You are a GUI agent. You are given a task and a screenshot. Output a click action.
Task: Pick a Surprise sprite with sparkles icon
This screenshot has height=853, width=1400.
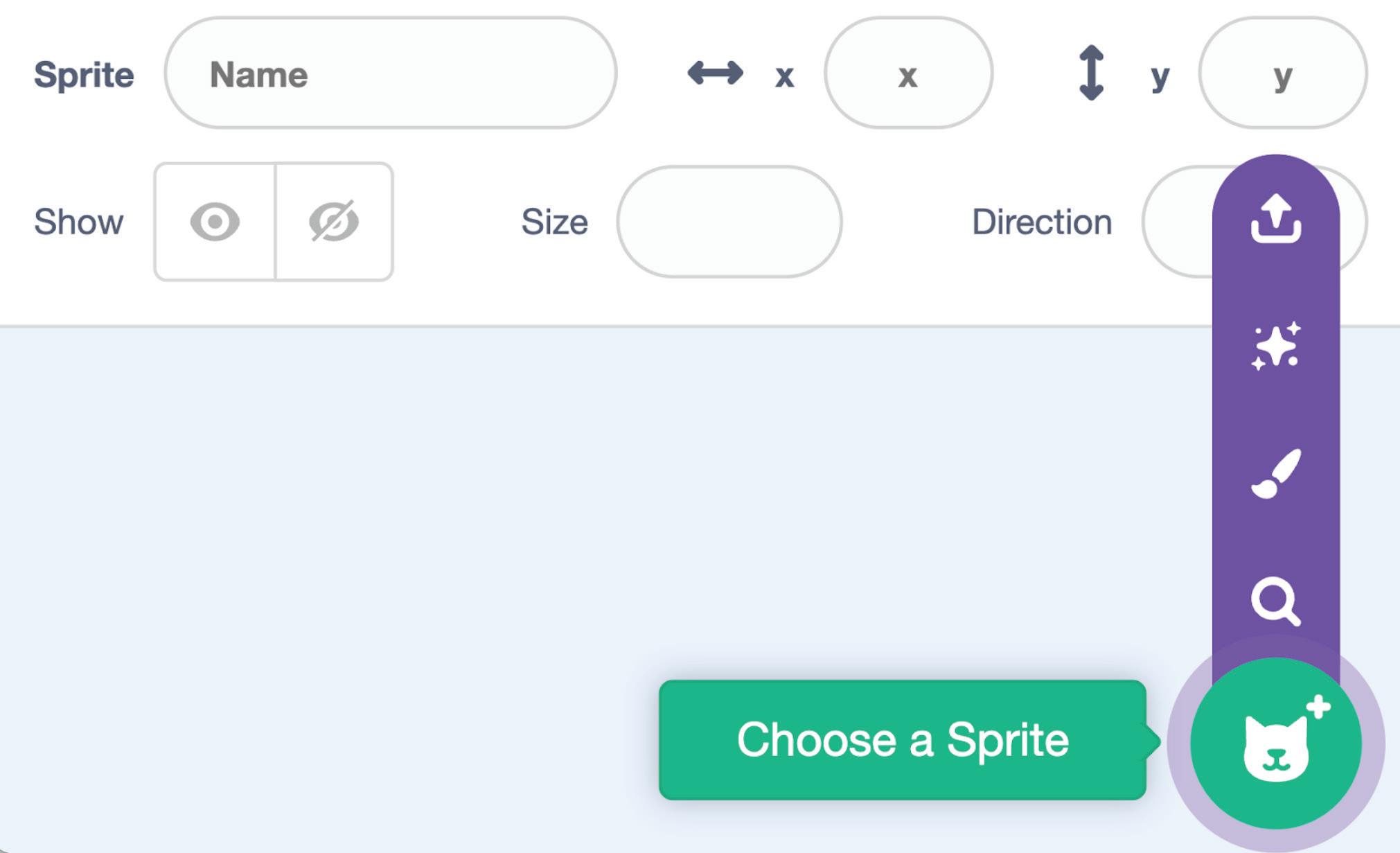point(1275,346)
